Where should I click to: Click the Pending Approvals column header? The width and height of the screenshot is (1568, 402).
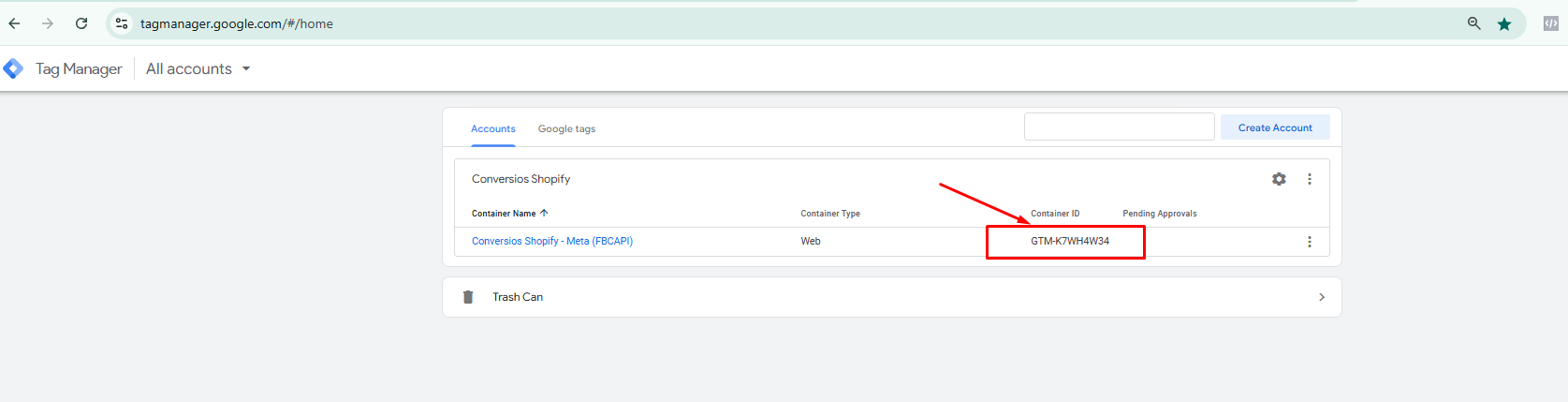[1160, 214]
